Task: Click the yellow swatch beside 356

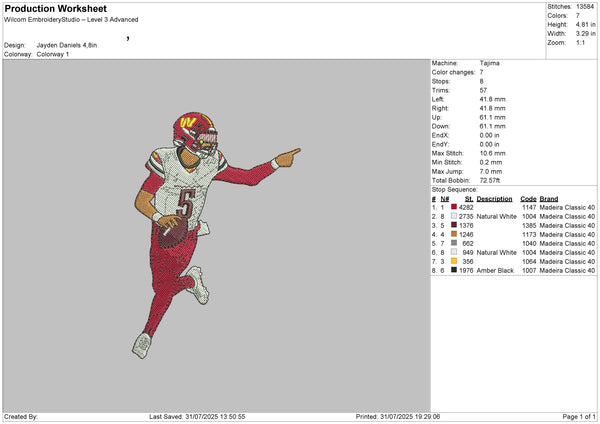Action: 454,261
